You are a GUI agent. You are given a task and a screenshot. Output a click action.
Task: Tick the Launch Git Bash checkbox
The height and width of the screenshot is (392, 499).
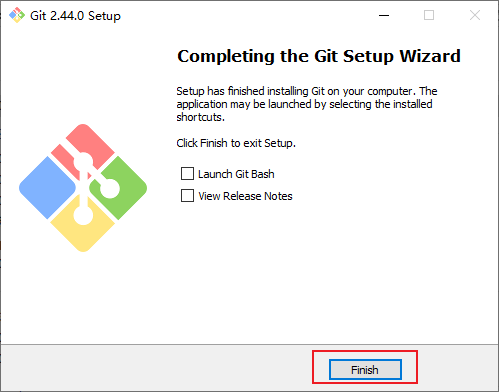(x=187, y=174)
